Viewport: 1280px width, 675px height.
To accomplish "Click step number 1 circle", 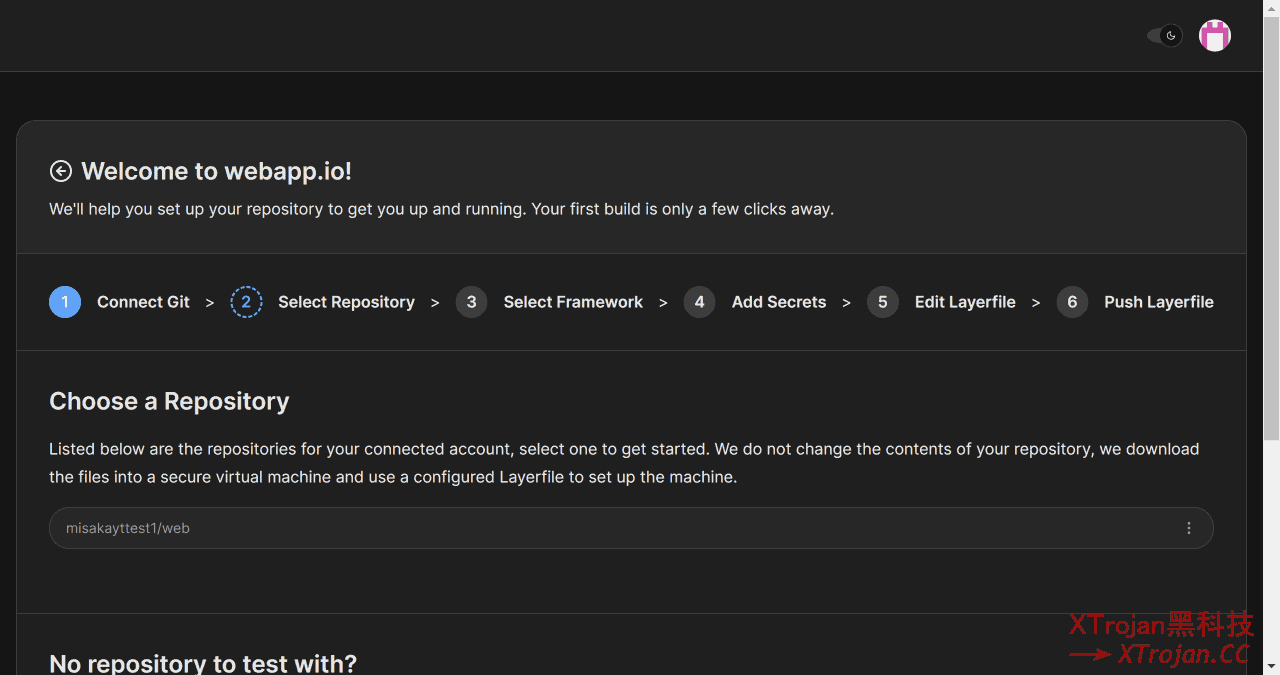I will pos(65,302).
